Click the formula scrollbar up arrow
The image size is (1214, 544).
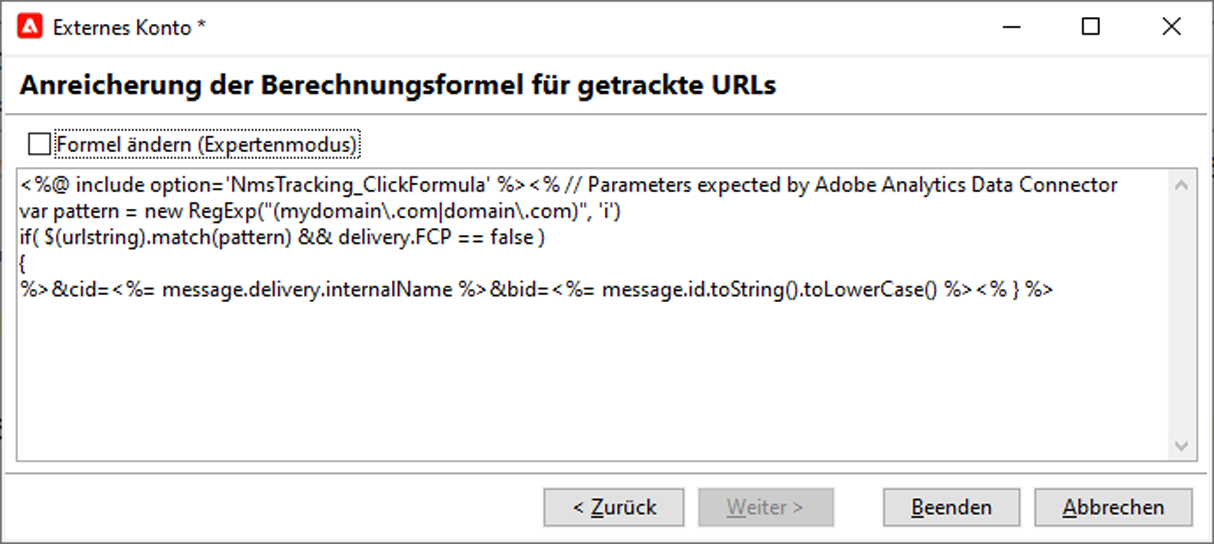pos(1181,186)
